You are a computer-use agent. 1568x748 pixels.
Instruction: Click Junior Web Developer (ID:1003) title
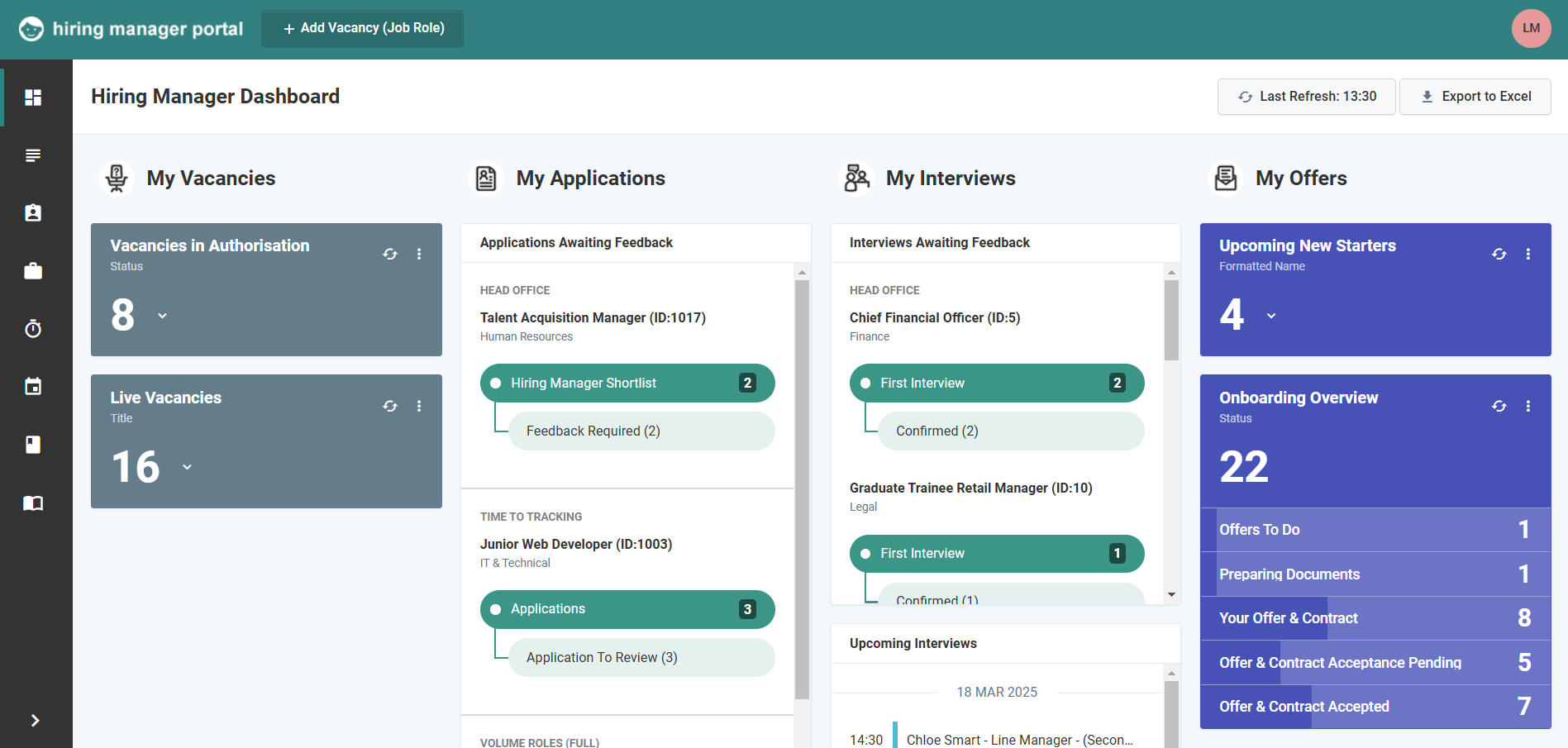click(576, 544)
